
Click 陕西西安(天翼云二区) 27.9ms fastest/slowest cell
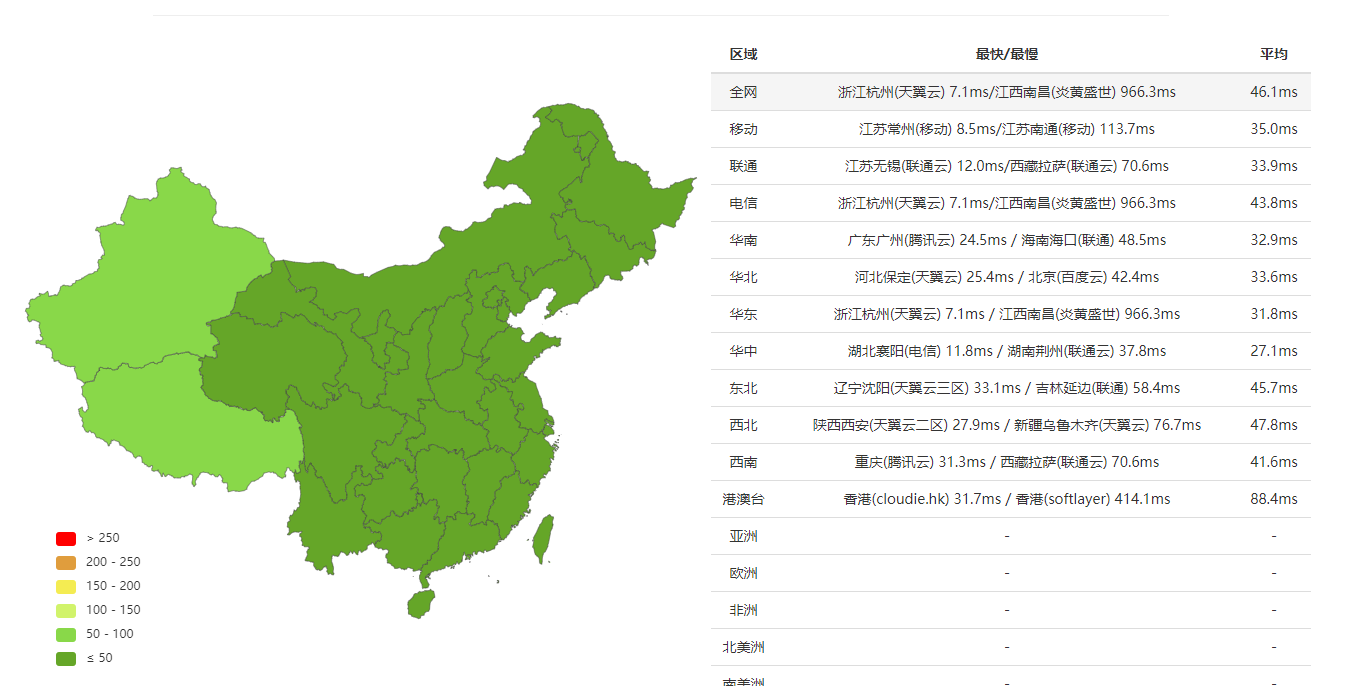point(1007,425)
